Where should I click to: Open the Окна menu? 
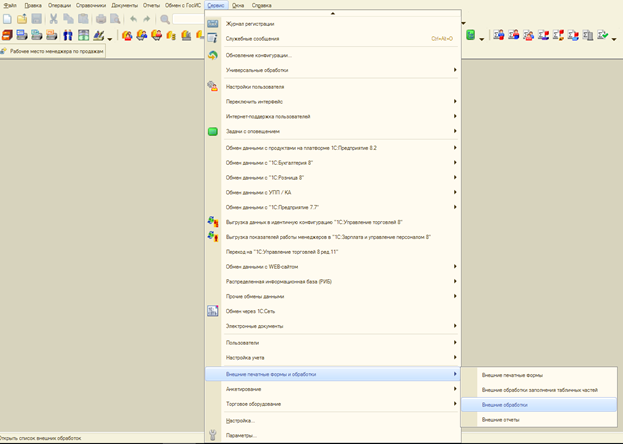(238, 5)
